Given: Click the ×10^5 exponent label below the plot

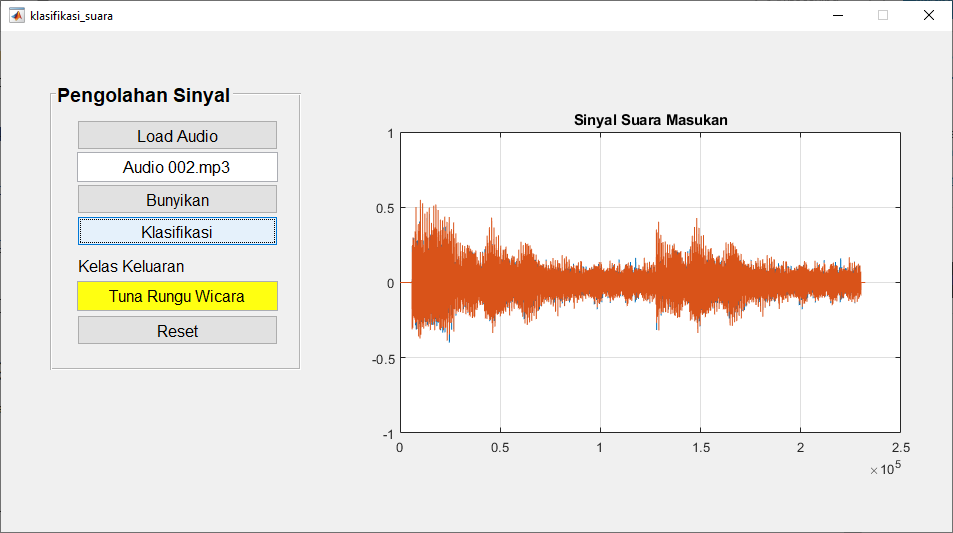Looking at the screenshot, I should [x=886, y=469].
